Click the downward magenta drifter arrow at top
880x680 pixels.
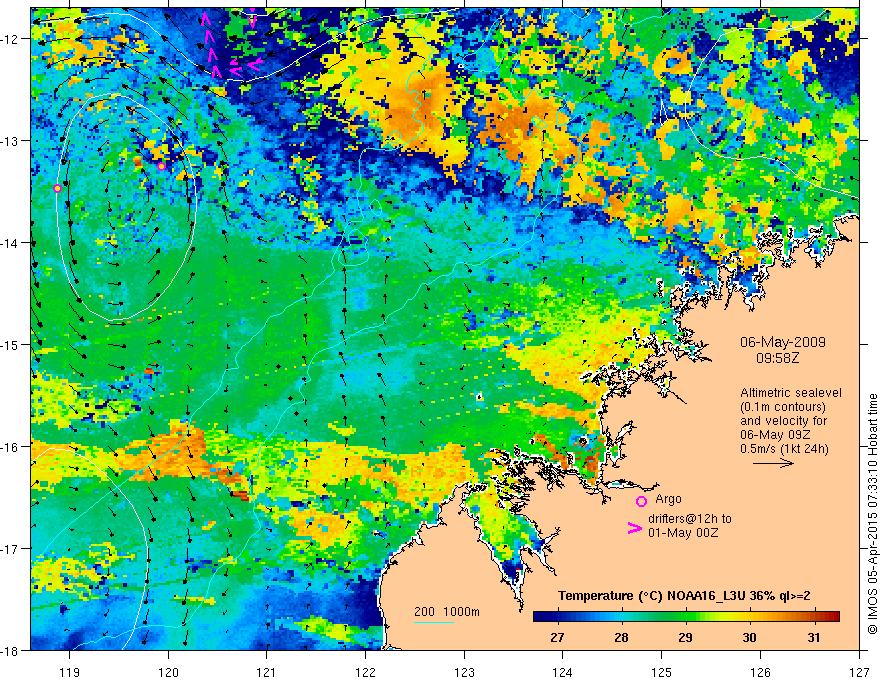coord(252,20)
